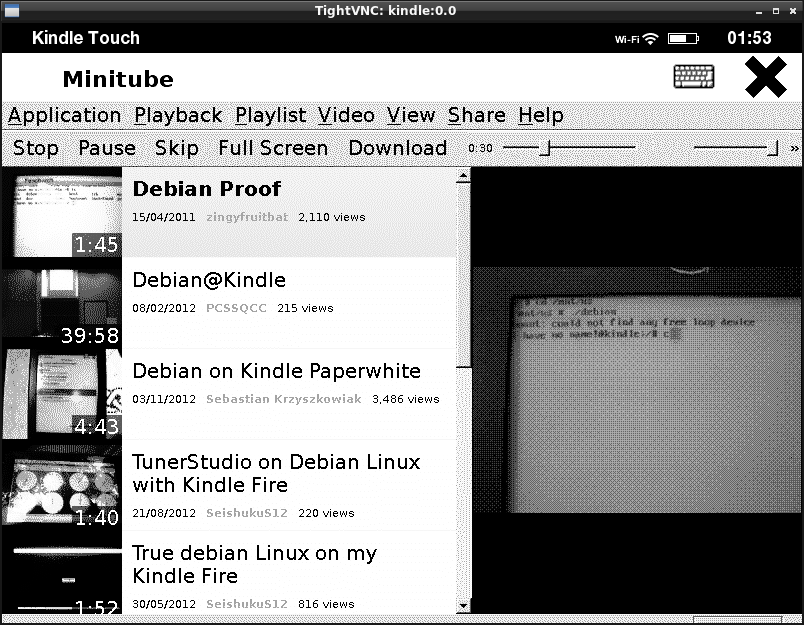This screenshot has width=804, height=625.
Task: Select True debian Linux video thumbnail
Action: (x=62, y=573)
